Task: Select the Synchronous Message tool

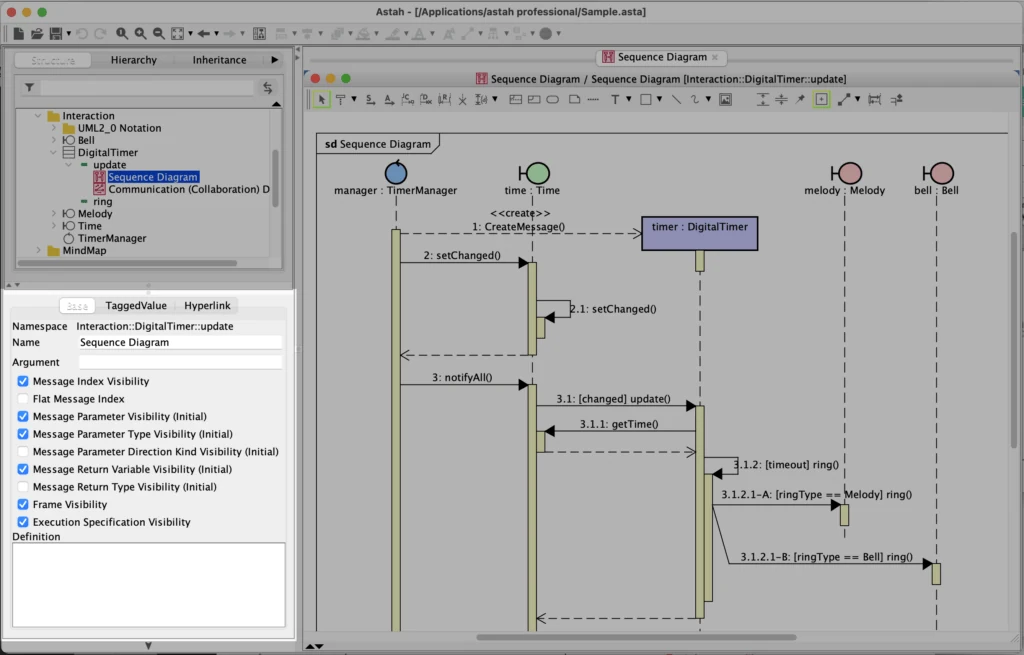Action: coord(370,99)
